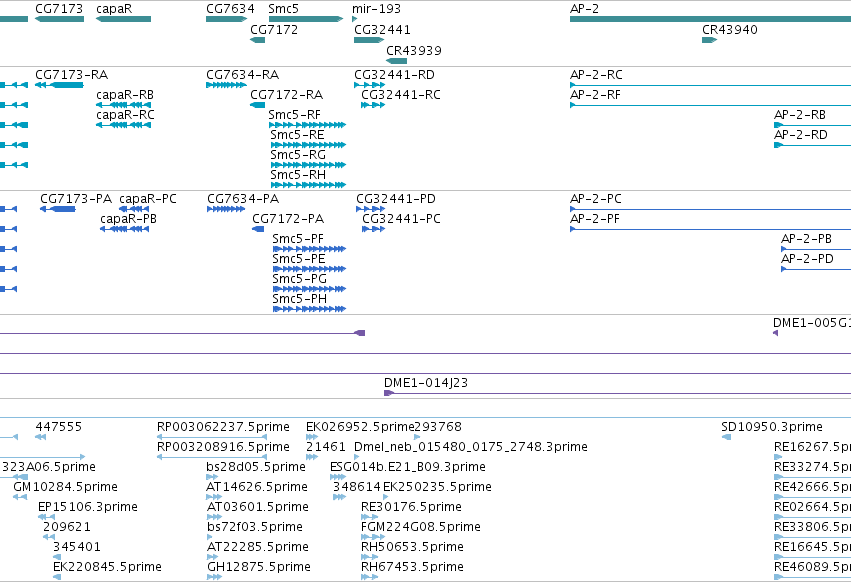Open transcript AP-2-RB

[x=812, y=125]
